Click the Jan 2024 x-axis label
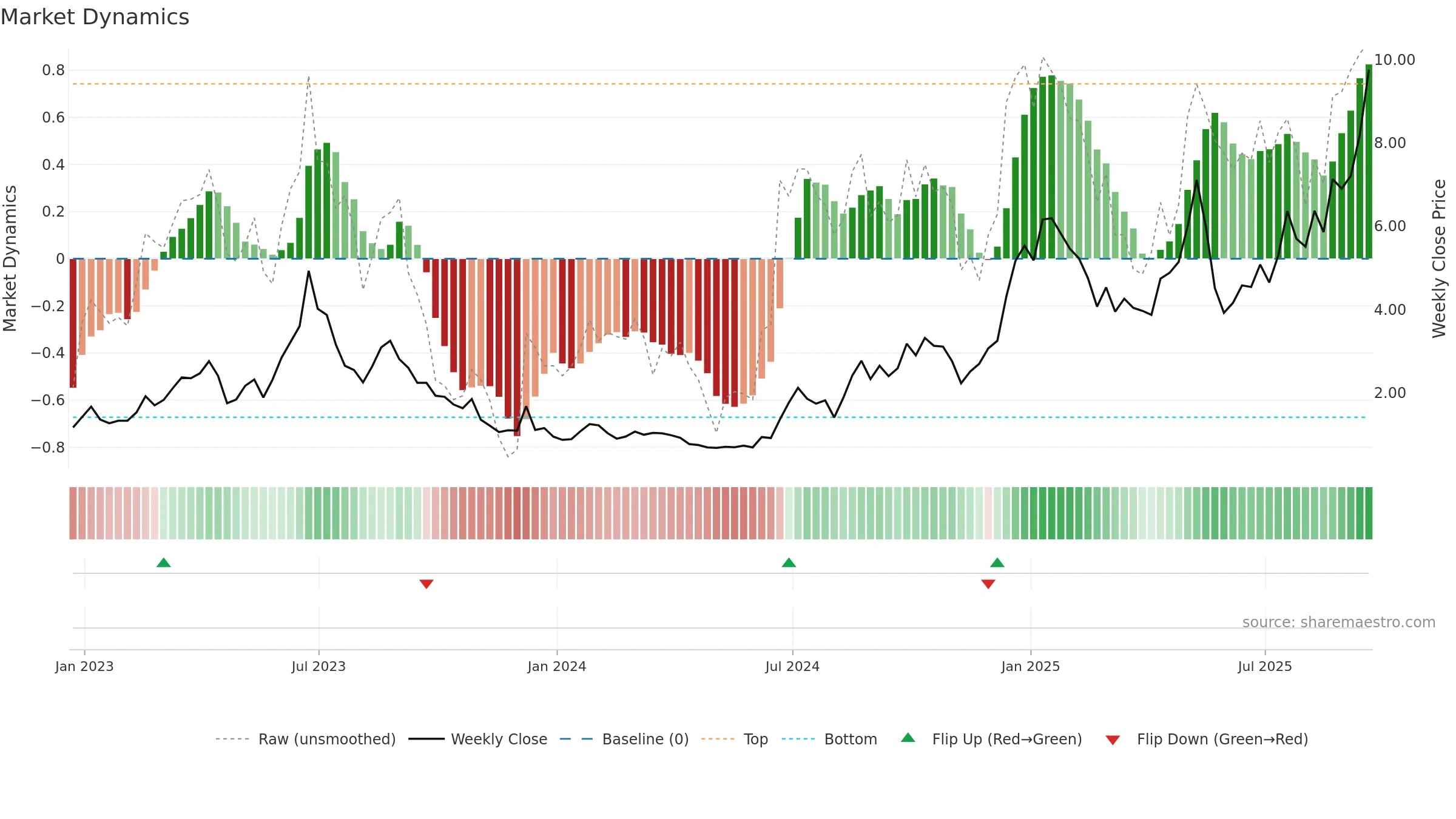1456x819 pixels. point(557,666)
